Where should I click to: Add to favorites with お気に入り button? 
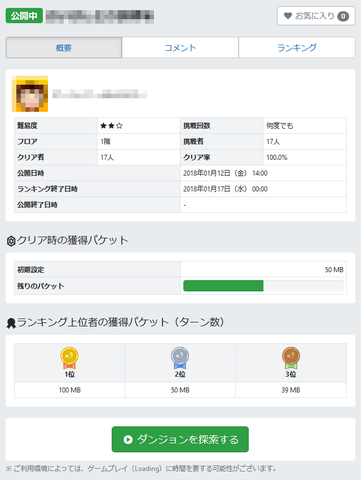pos(316,16)
